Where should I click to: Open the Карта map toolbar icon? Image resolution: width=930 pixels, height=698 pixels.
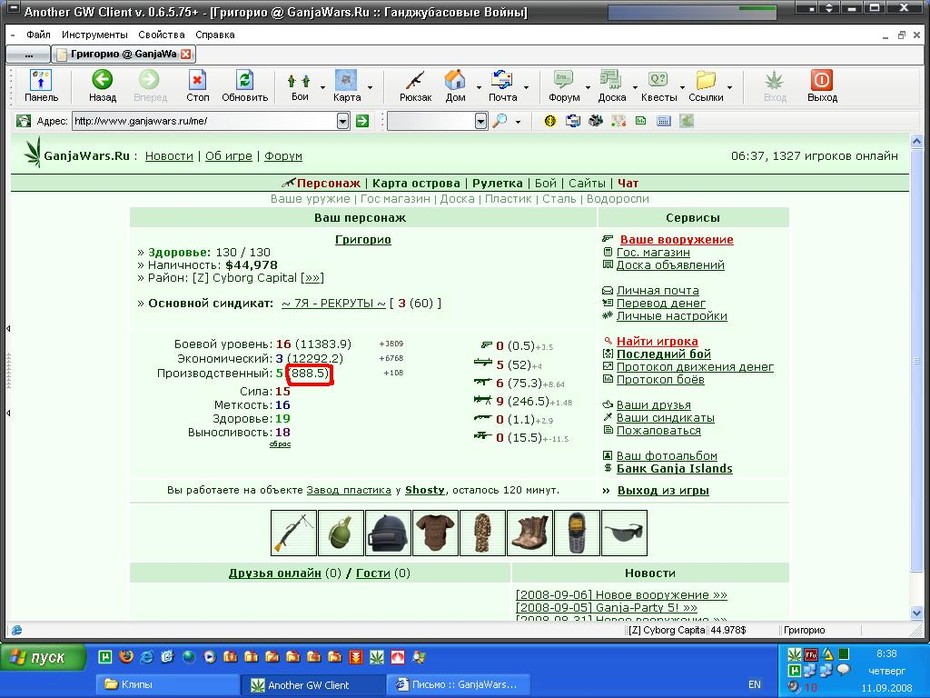(346, 86)
